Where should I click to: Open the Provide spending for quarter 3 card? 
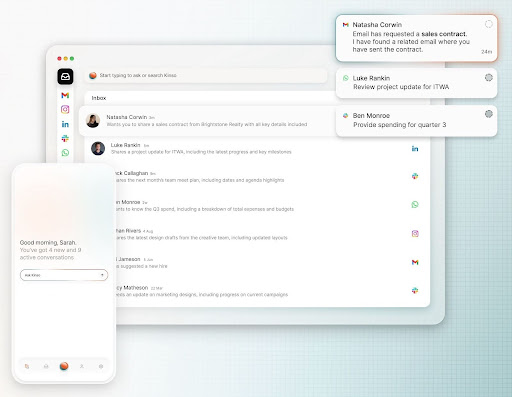[x=416, y=121]
